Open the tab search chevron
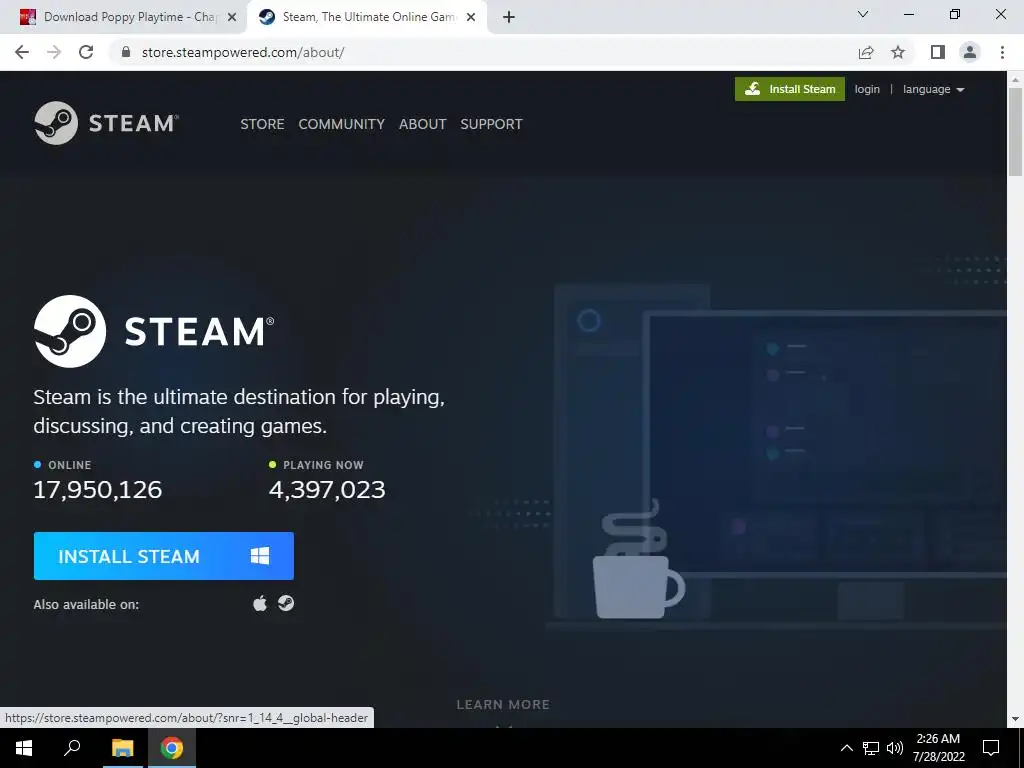The height and width of the screenshot is (768, 1024). click(863, 14)
